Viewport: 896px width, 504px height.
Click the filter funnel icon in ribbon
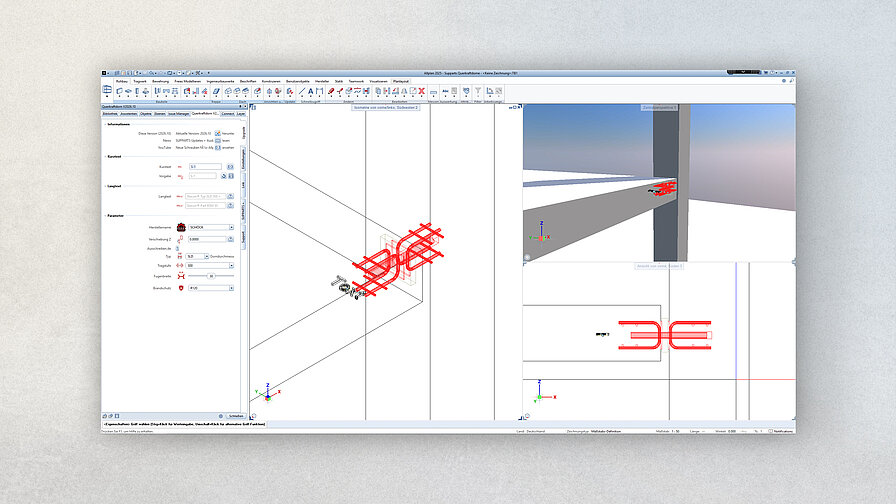tap(477, 91)
